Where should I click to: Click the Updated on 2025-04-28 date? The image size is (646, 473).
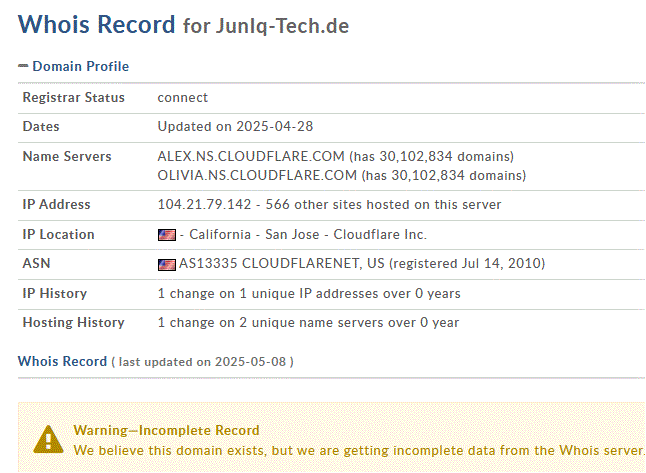coord(235,126)
